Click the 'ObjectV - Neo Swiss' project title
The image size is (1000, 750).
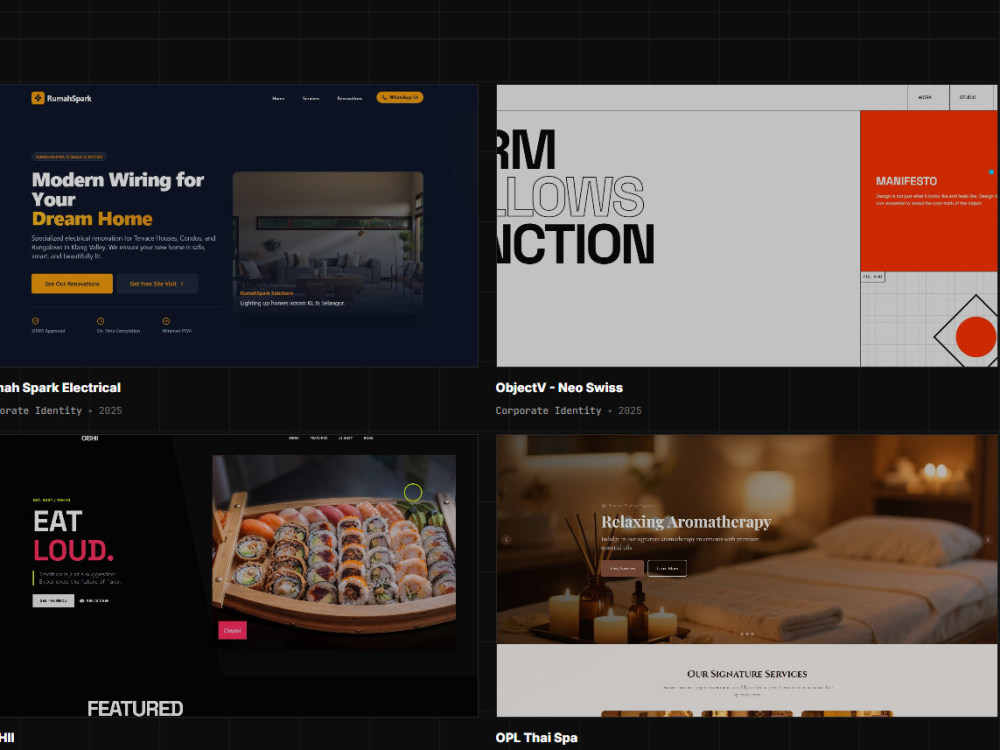(559, 388)
